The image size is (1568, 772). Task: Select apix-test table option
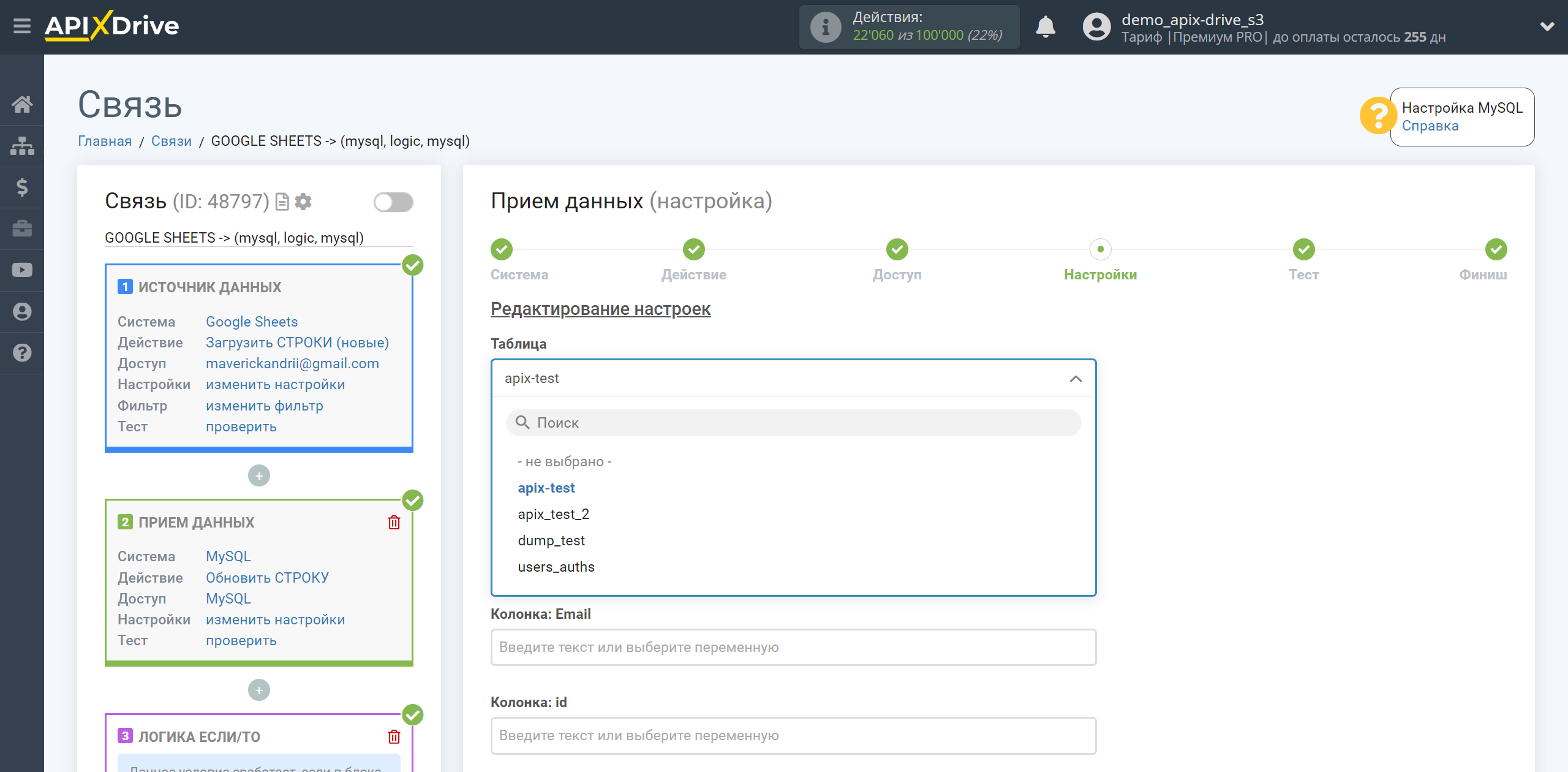point(546,488)
